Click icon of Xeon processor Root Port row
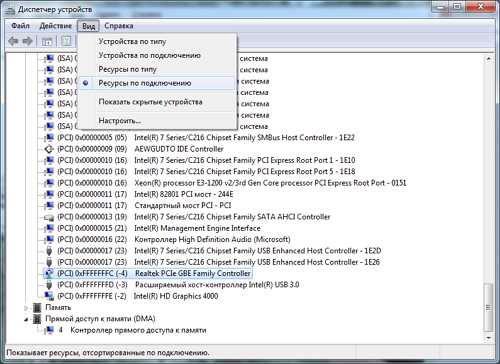500x364 pixels. coord(49,183)
